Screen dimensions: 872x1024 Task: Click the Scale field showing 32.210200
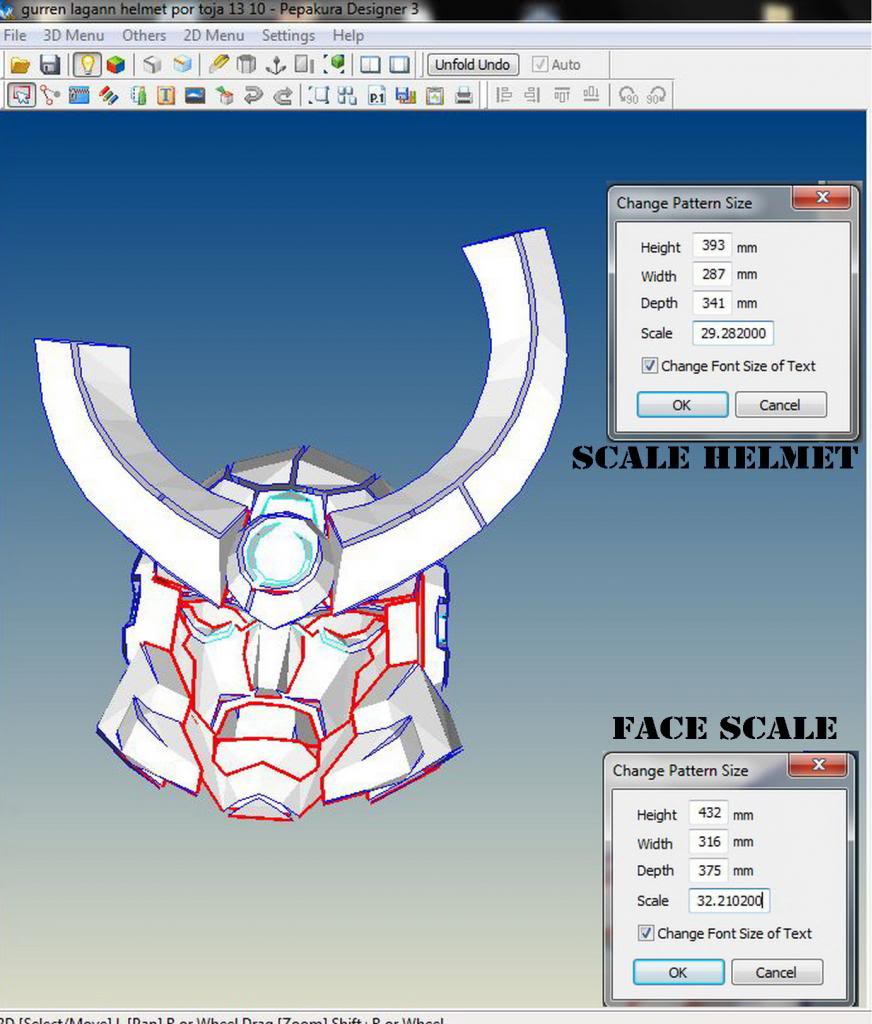[x=729, y=901]
